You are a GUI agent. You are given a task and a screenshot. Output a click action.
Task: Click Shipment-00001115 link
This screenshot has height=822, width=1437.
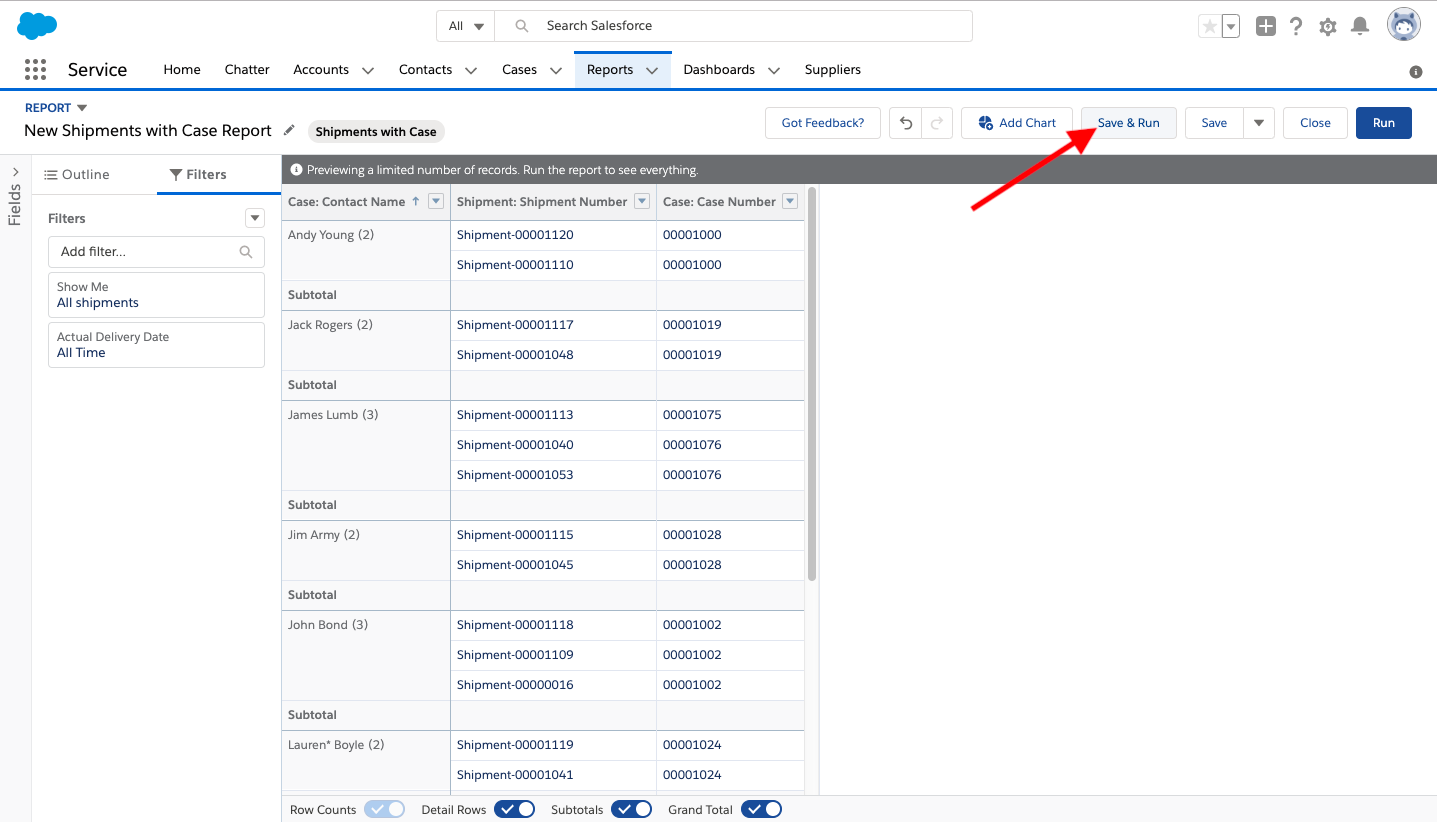coord(515,535)
